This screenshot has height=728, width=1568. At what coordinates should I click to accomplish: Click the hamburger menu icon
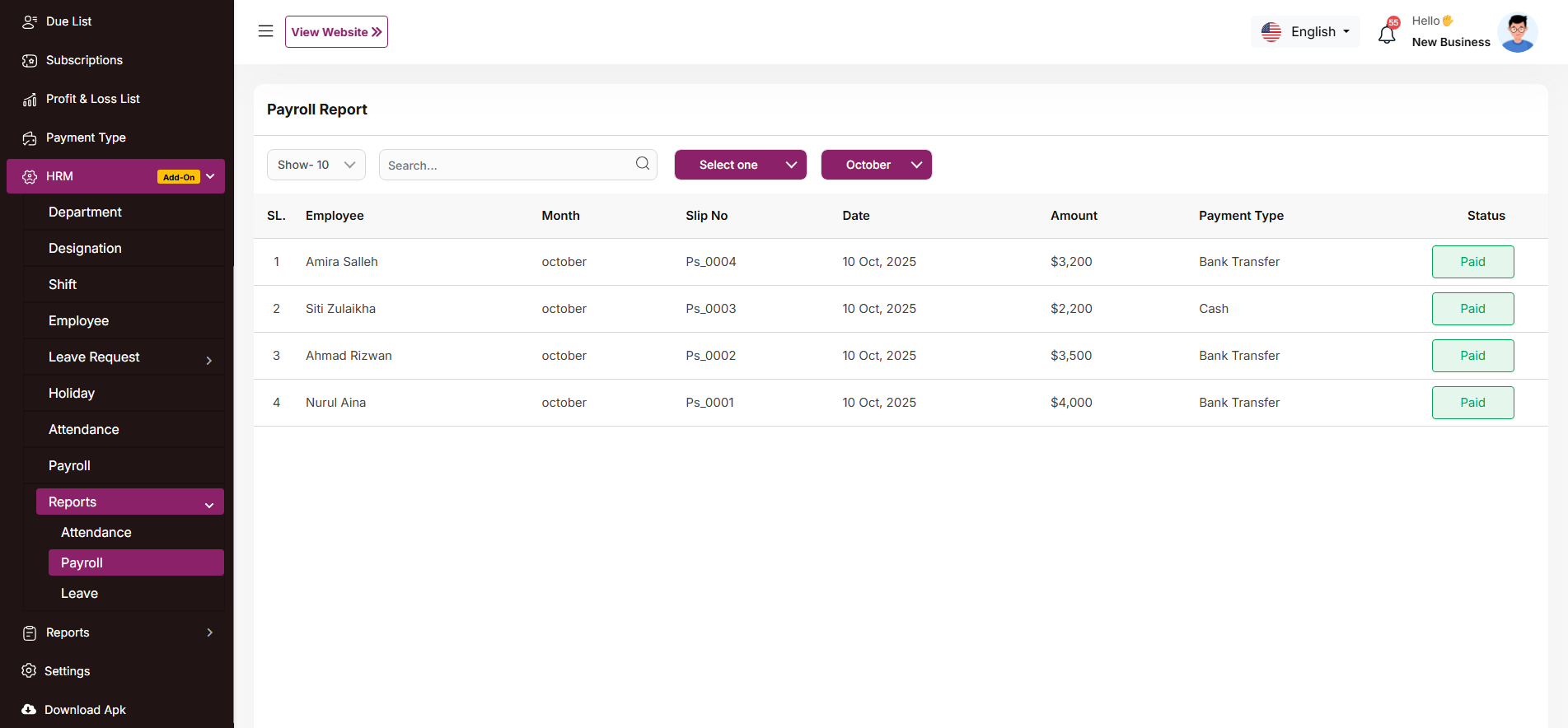[265, 31]
